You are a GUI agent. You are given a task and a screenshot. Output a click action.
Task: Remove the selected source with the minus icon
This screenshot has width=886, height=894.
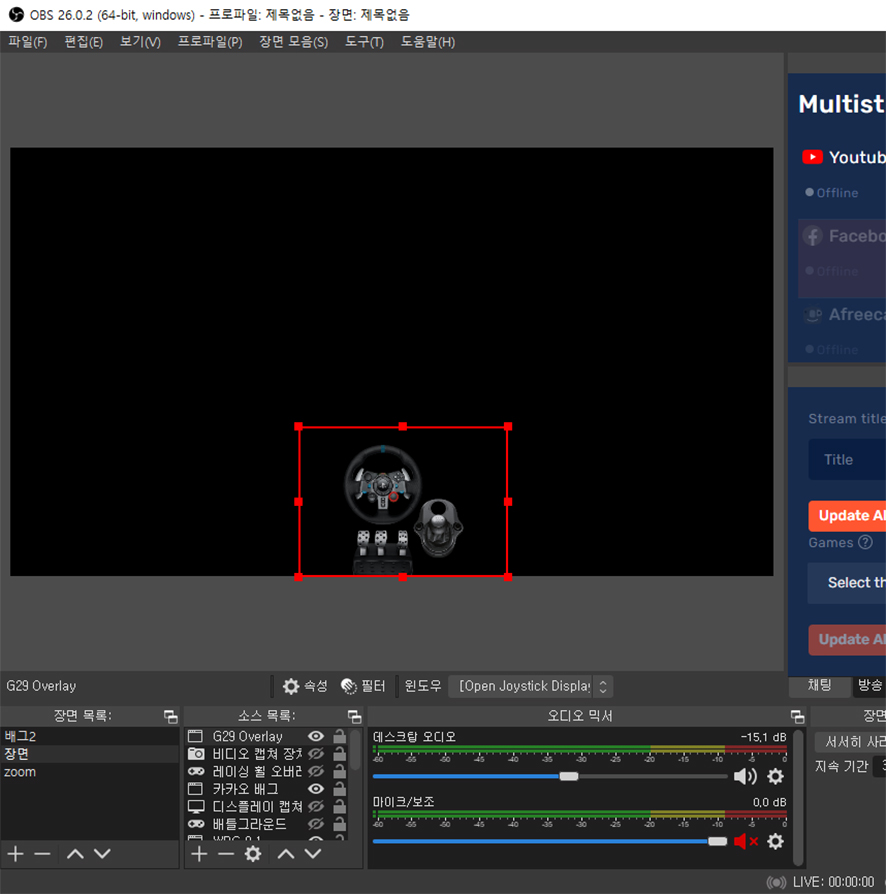(226, 854)
